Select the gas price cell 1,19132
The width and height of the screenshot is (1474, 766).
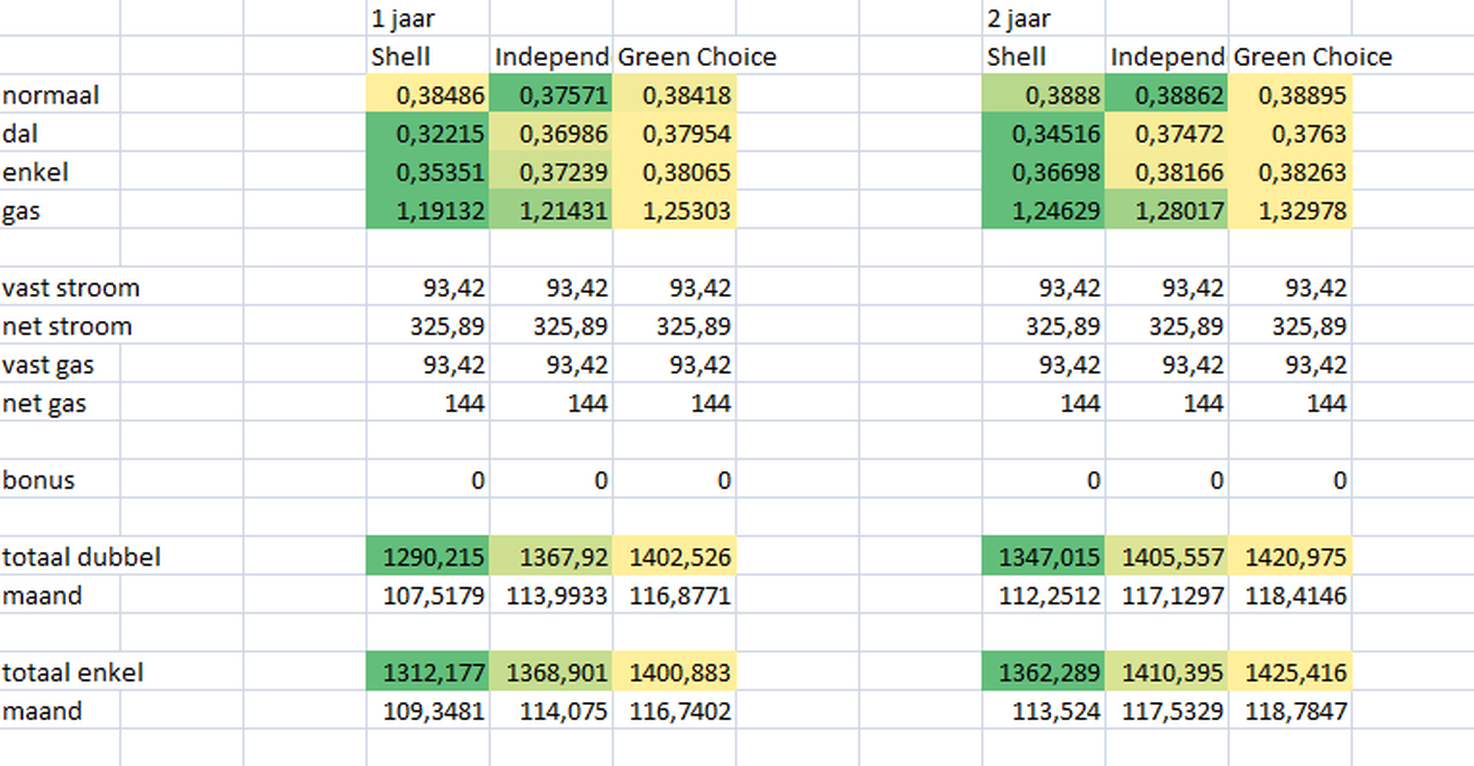[428, 210]
